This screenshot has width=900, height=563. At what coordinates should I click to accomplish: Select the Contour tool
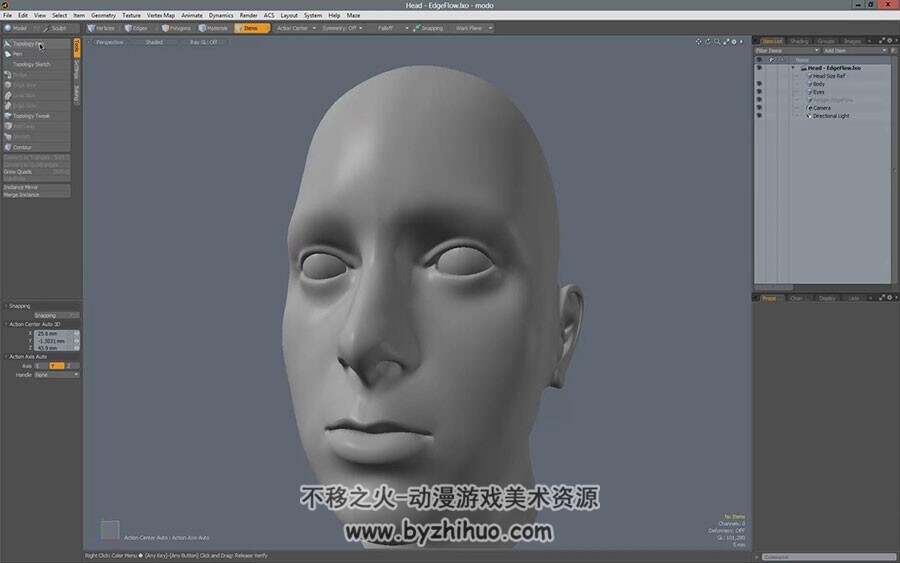(37, 147)
